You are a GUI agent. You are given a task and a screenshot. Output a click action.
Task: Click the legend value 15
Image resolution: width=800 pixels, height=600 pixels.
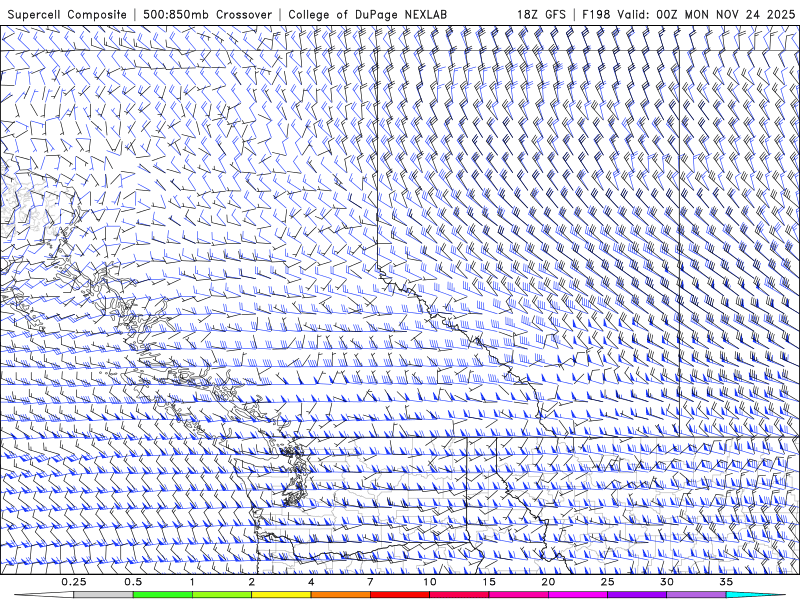[489, 582]
